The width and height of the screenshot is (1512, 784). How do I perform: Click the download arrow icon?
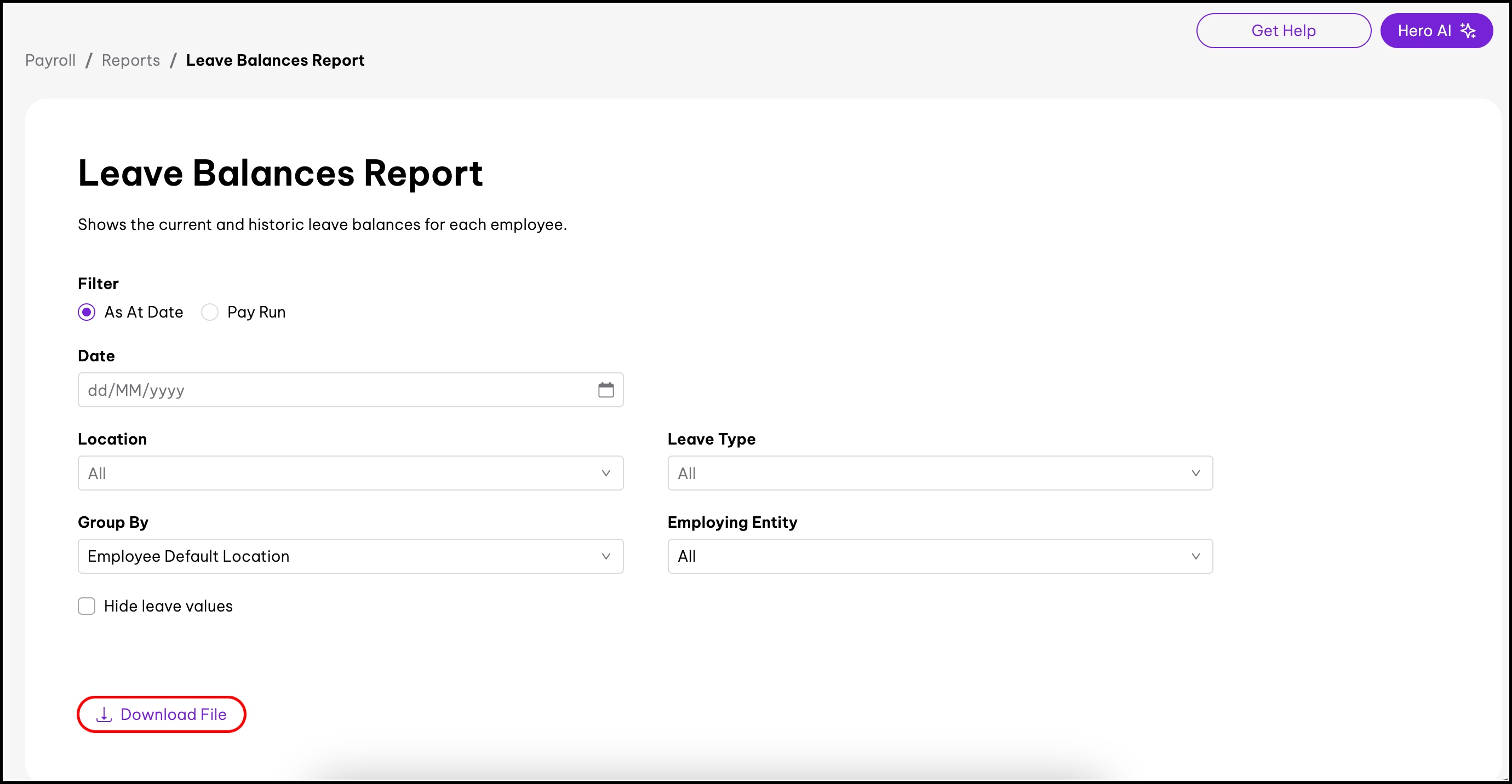point(104,714)
